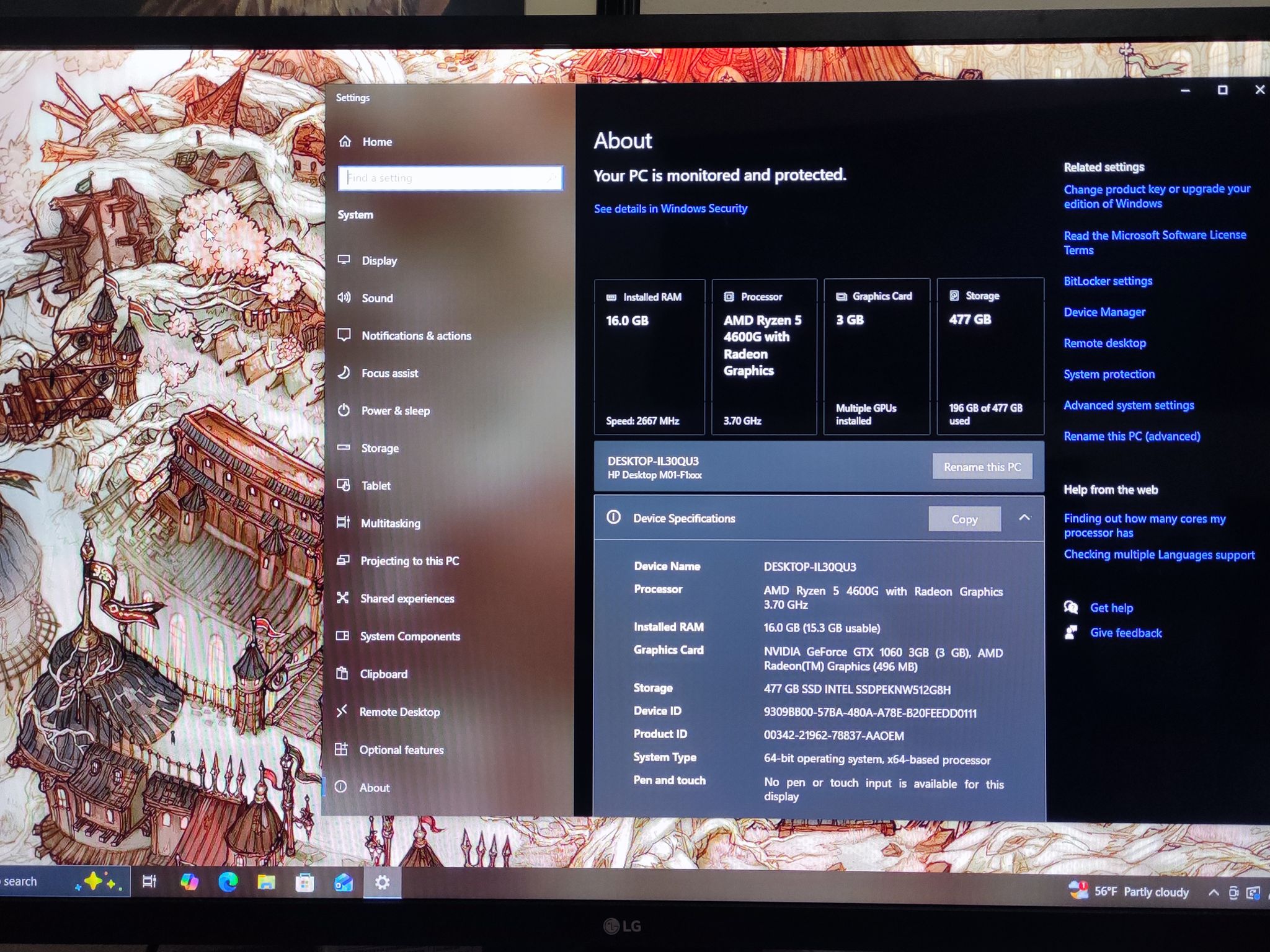Open Remote desktop related setting link
The height and width of the screenshot is (952, 1270).
pos(1104,343)
